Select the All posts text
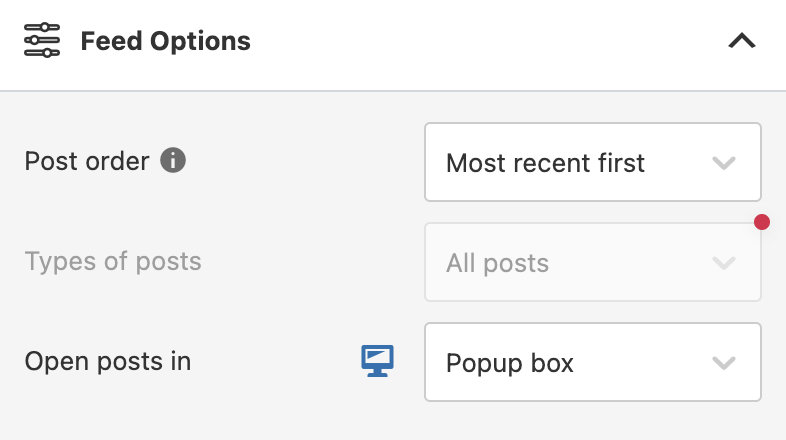The image size is (786, 440). [497, 263]
